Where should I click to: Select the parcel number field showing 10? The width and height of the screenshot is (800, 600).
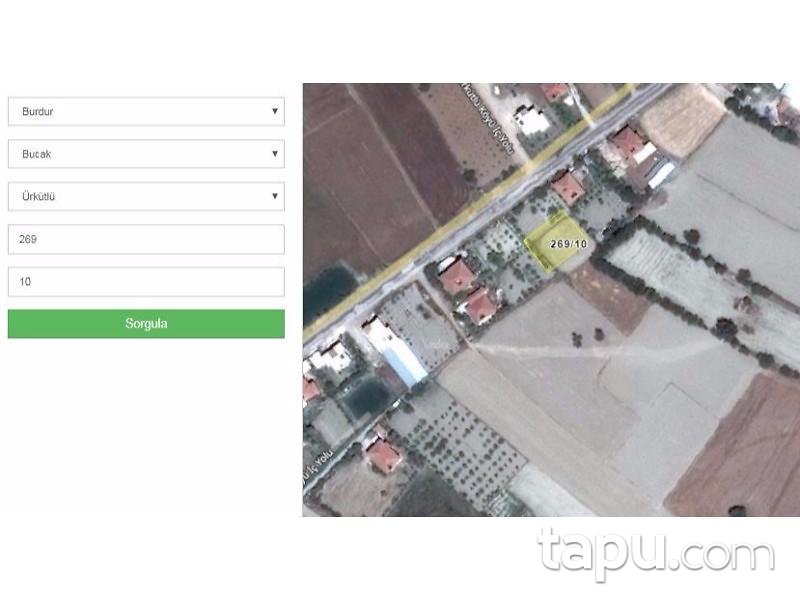[144, 281]
